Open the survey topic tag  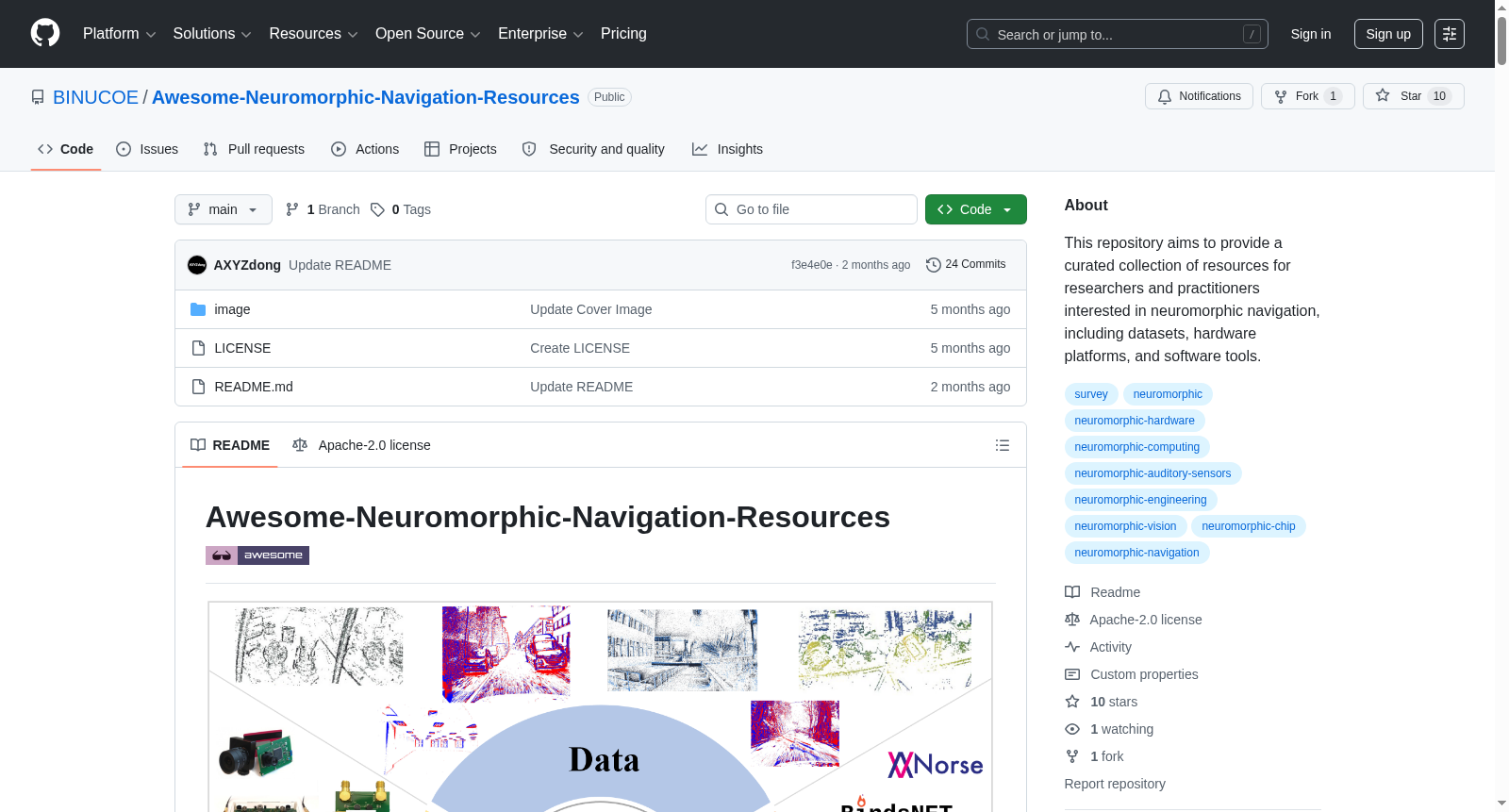point(1091,394)
